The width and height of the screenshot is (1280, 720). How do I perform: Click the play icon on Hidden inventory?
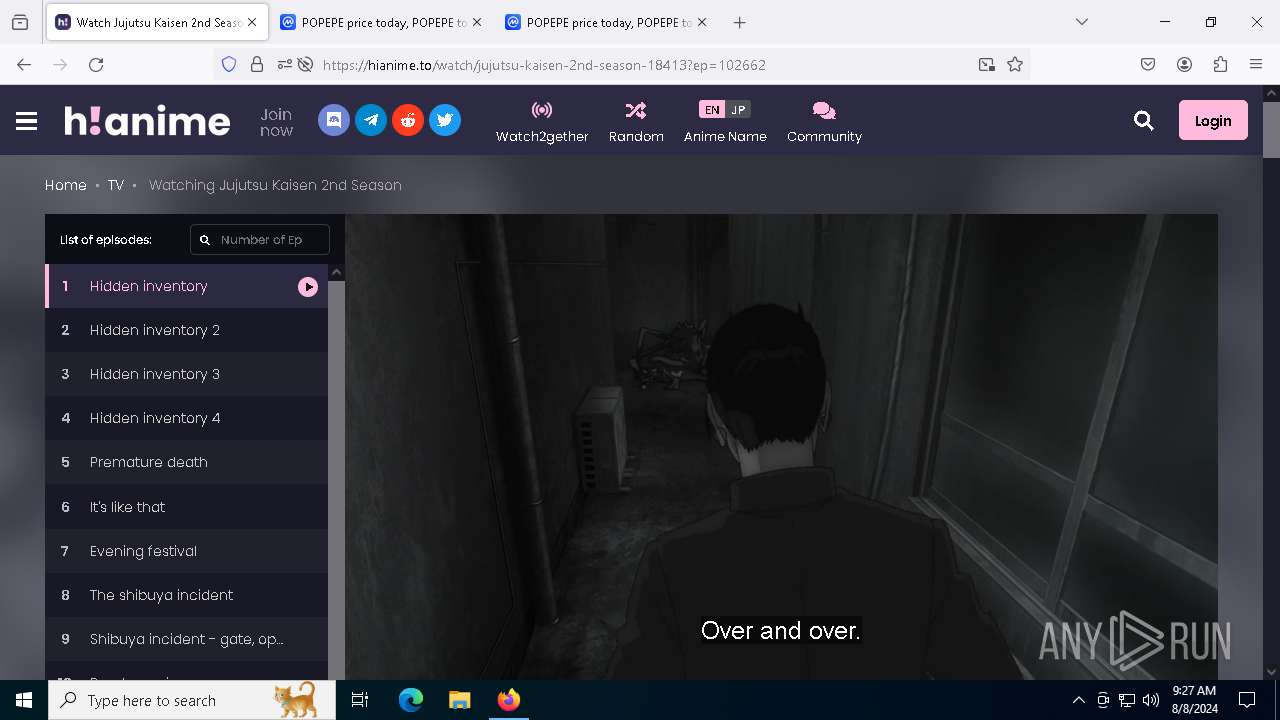(x=308, y=287)
